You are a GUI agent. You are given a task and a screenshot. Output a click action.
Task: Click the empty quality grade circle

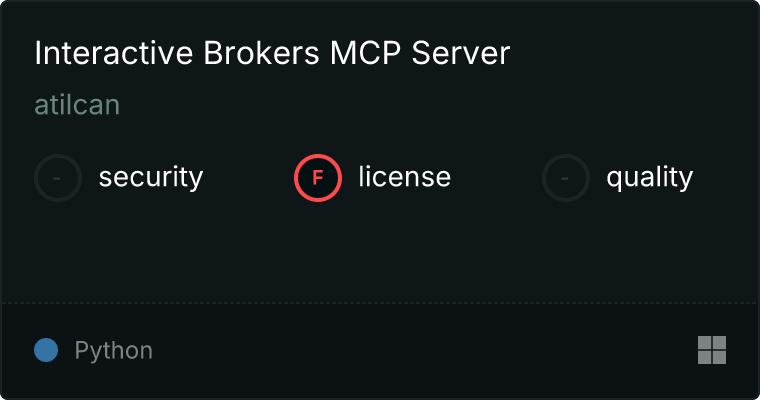point(566,178)
